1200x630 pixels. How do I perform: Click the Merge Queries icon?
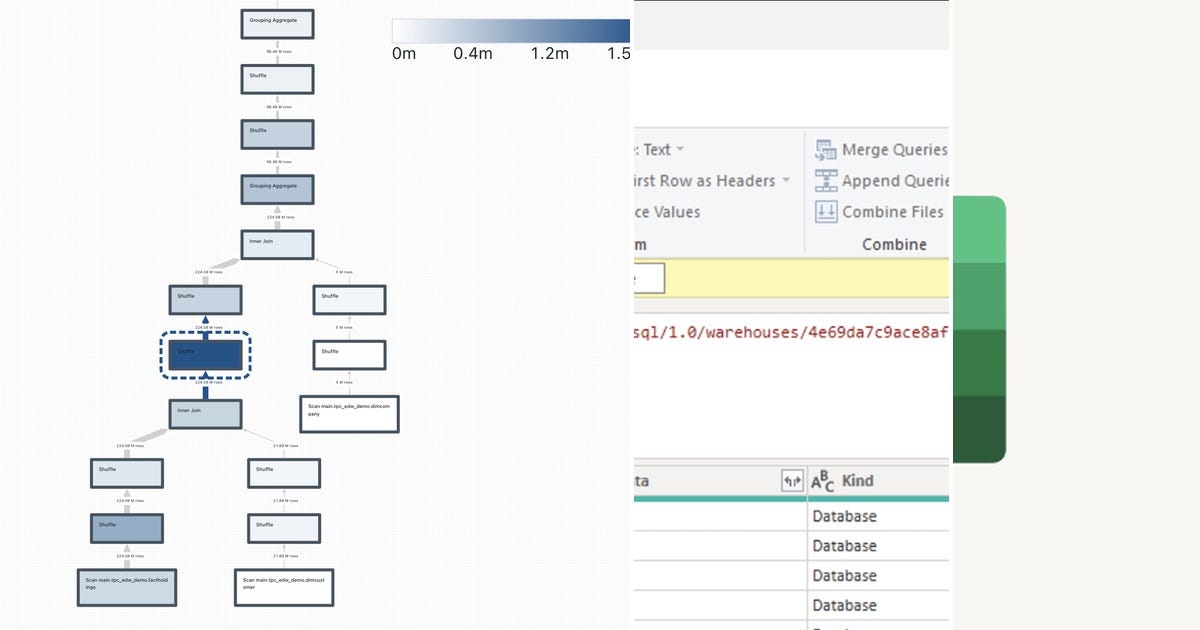[x=827, y=149]
